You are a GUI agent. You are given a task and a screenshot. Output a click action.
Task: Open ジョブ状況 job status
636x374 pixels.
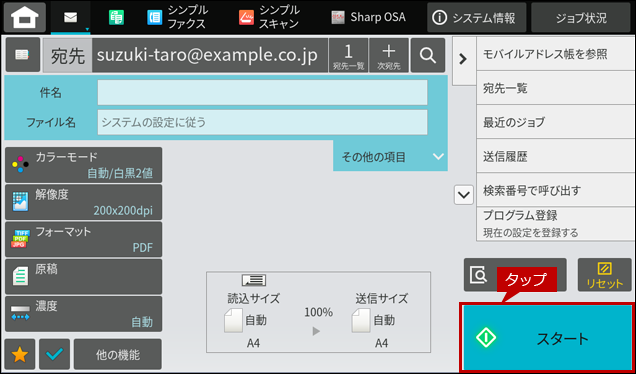pos(582,17)
